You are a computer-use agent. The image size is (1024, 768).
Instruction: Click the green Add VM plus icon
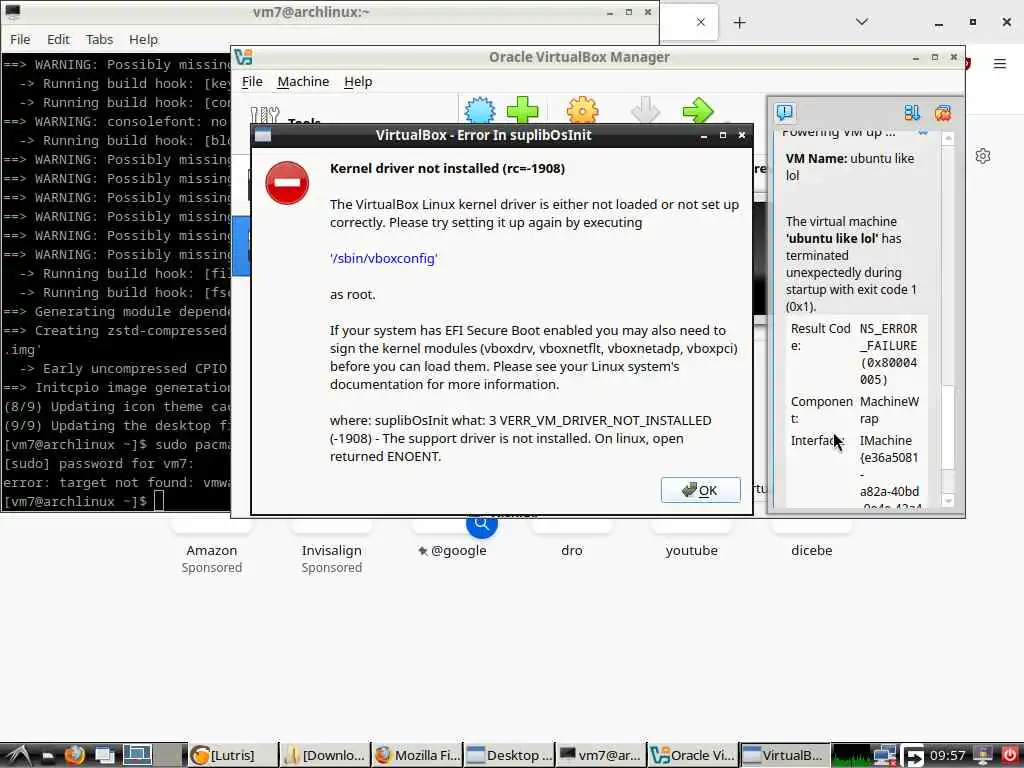point(522,110)
